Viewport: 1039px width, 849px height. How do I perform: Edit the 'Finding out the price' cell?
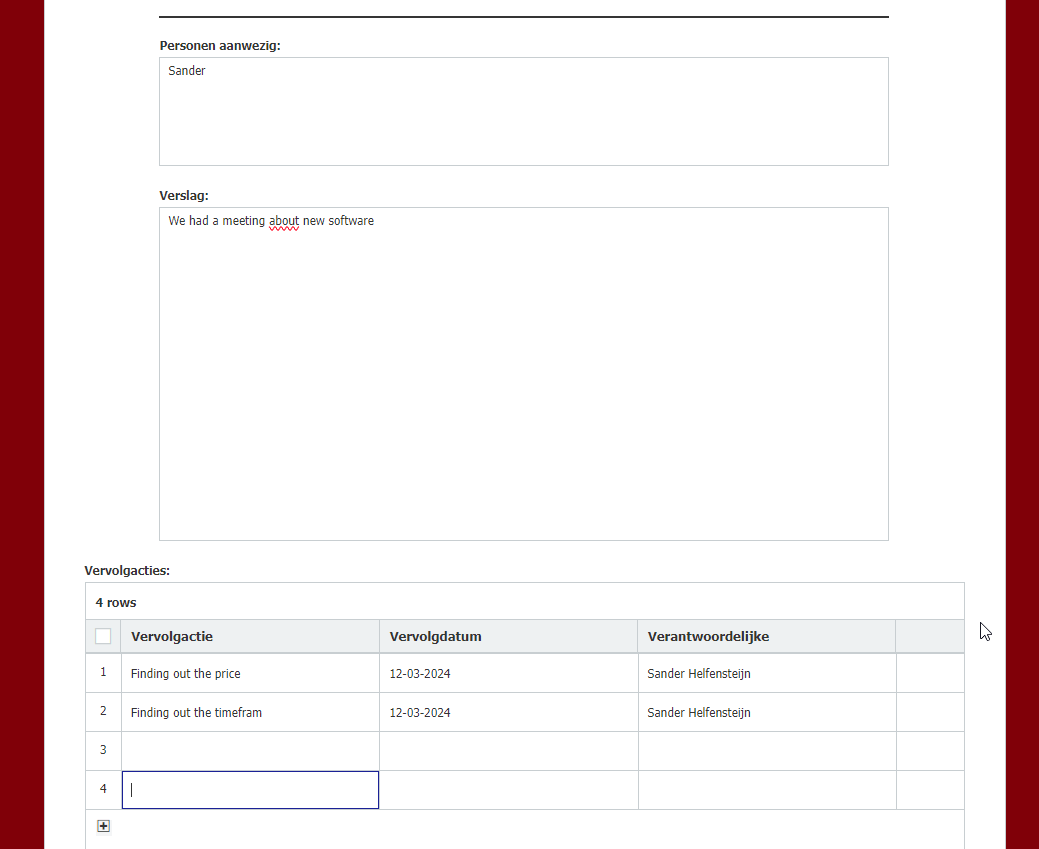[249, 674]
